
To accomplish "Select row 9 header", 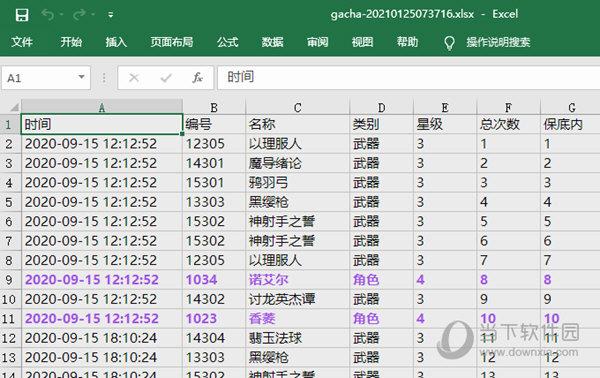I will [x=10, y=280].
